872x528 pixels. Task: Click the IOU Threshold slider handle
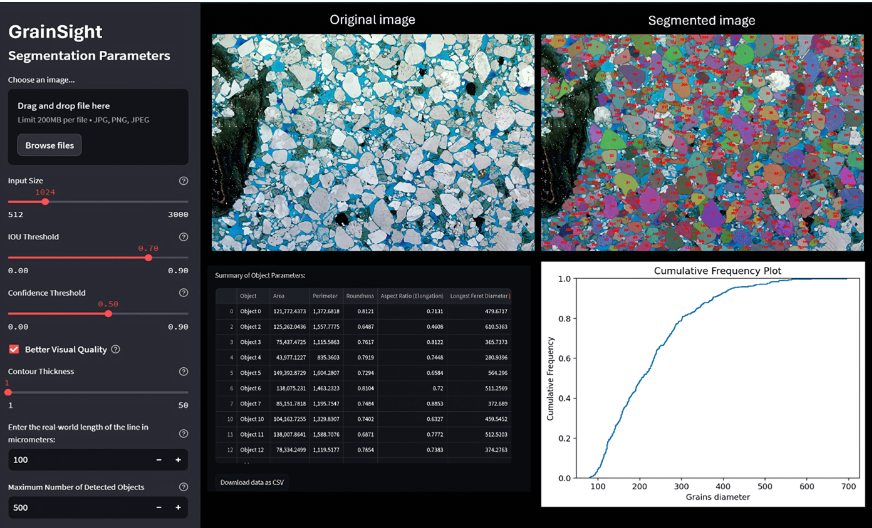click(148, 257)
